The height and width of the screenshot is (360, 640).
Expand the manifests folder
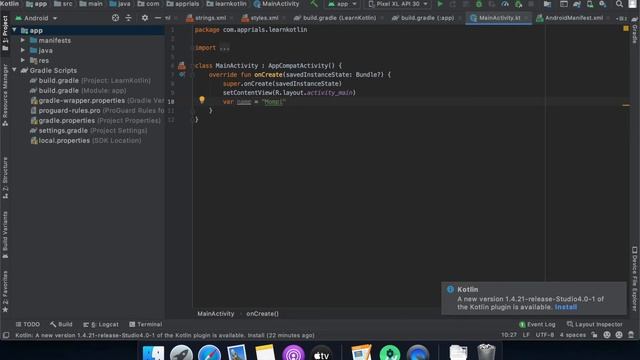click(23, 40)
